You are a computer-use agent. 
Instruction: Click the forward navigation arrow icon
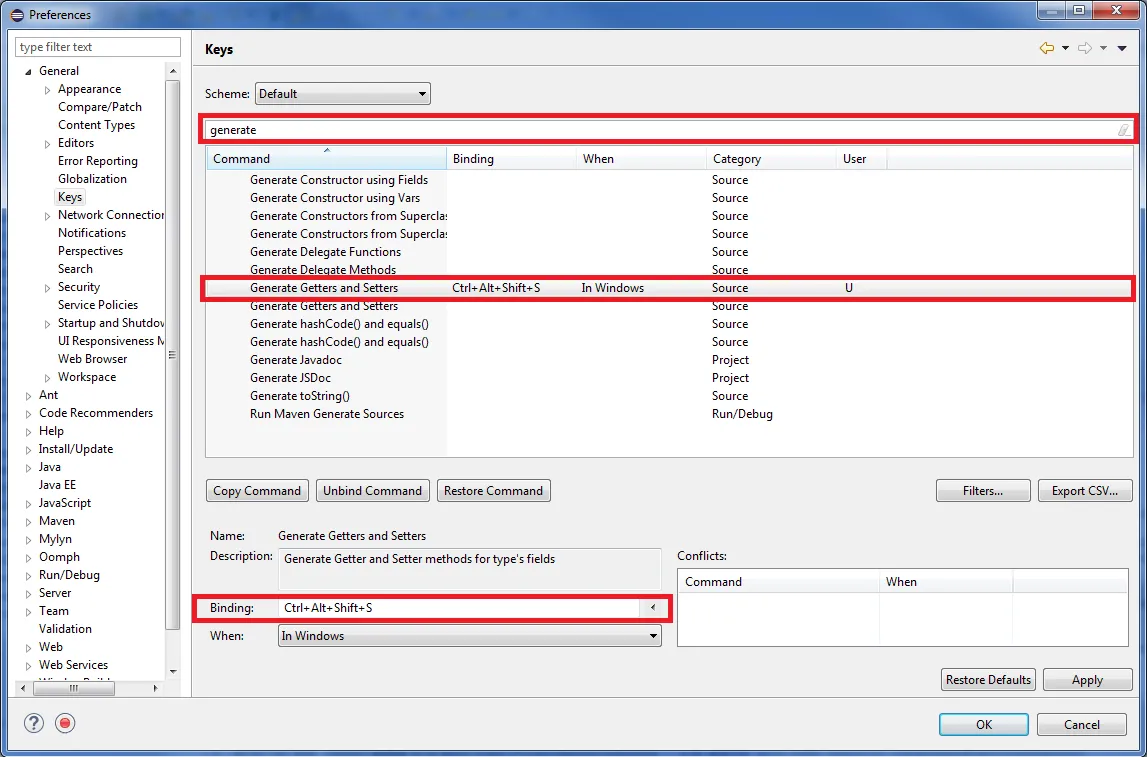pos(1085,48)
